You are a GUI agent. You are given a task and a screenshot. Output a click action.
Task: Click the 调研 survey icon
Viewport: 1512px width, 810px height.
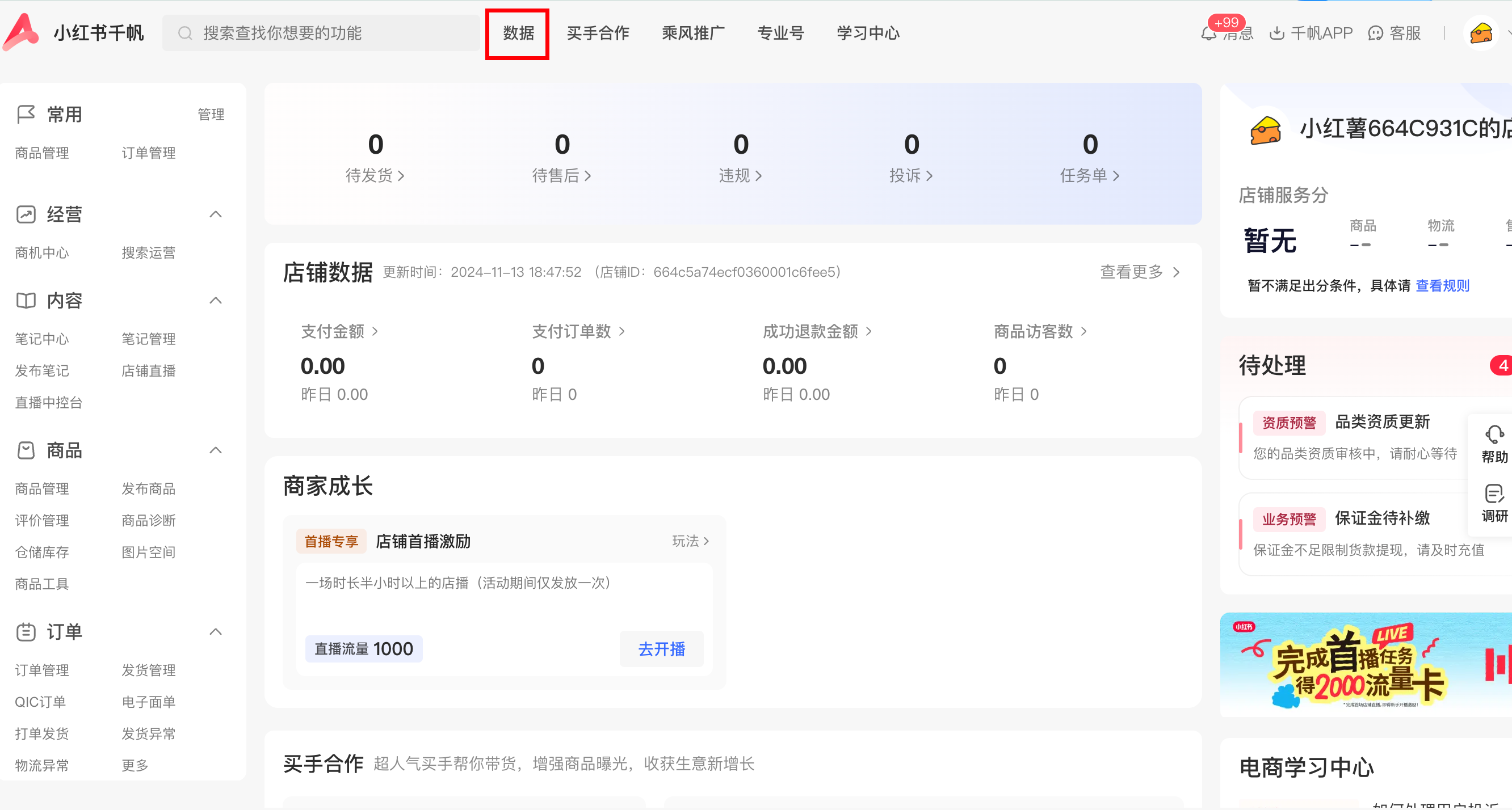(1494, 495)
